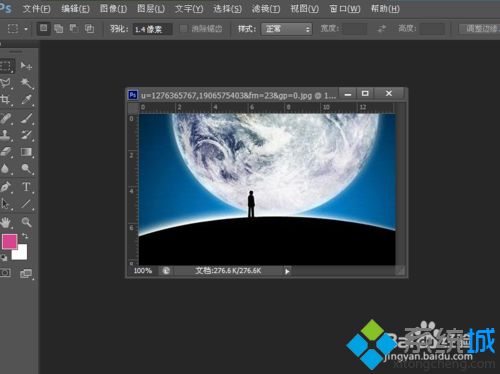The width and height of the screenshot is (500, 374).
Task: Change screen mode from toolbox
Action: 26,274
